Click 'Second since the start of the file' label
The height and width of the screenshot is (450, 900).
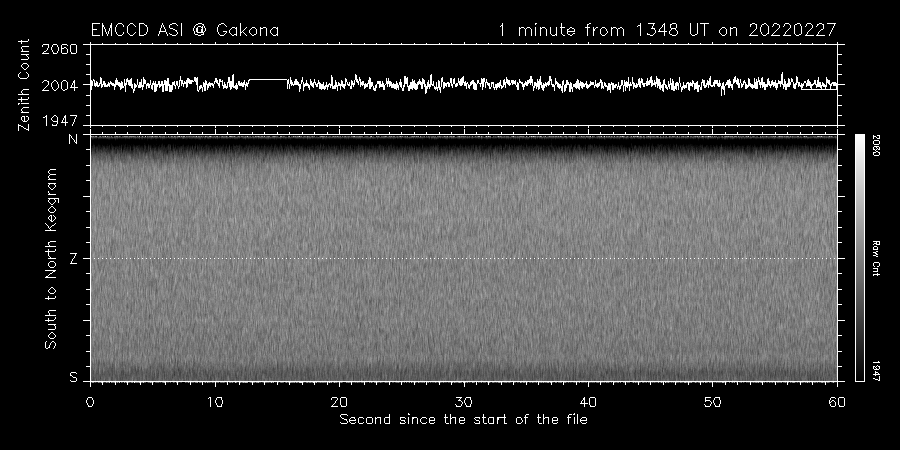tap(463, 420)
